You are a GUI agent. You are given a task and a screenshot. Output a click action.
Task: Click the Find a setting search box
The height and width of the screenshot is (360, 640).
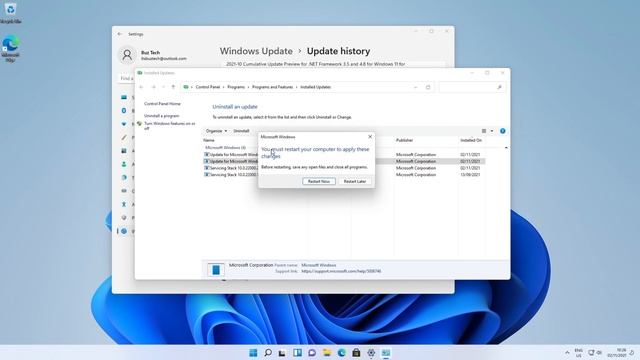(x=127, y=78)
